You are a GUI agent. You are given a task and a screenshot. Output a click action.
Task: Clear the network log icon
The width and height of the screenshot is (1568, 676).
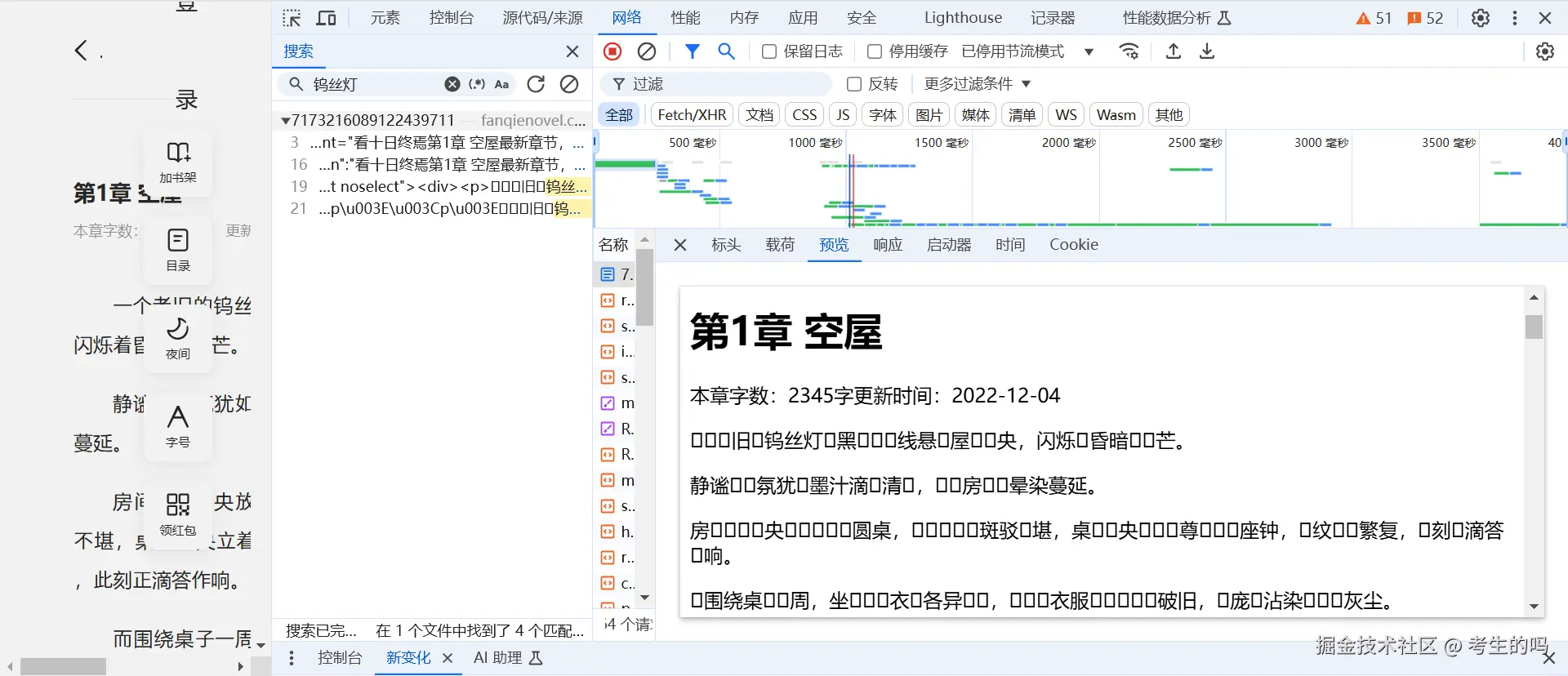pyautogui.click(x=647, y=51)
